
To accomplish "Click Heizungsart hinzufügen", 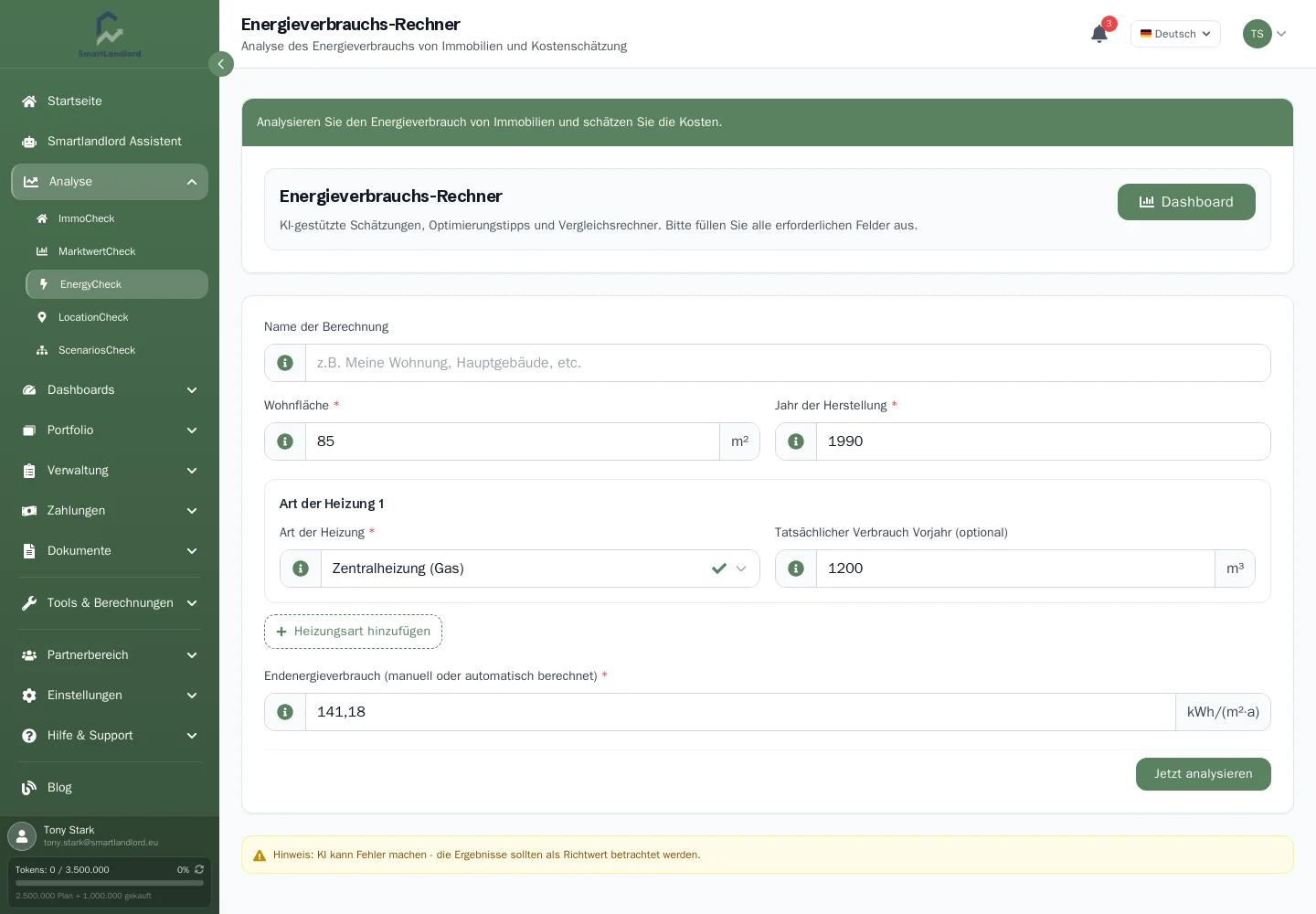I will point(353,632).
